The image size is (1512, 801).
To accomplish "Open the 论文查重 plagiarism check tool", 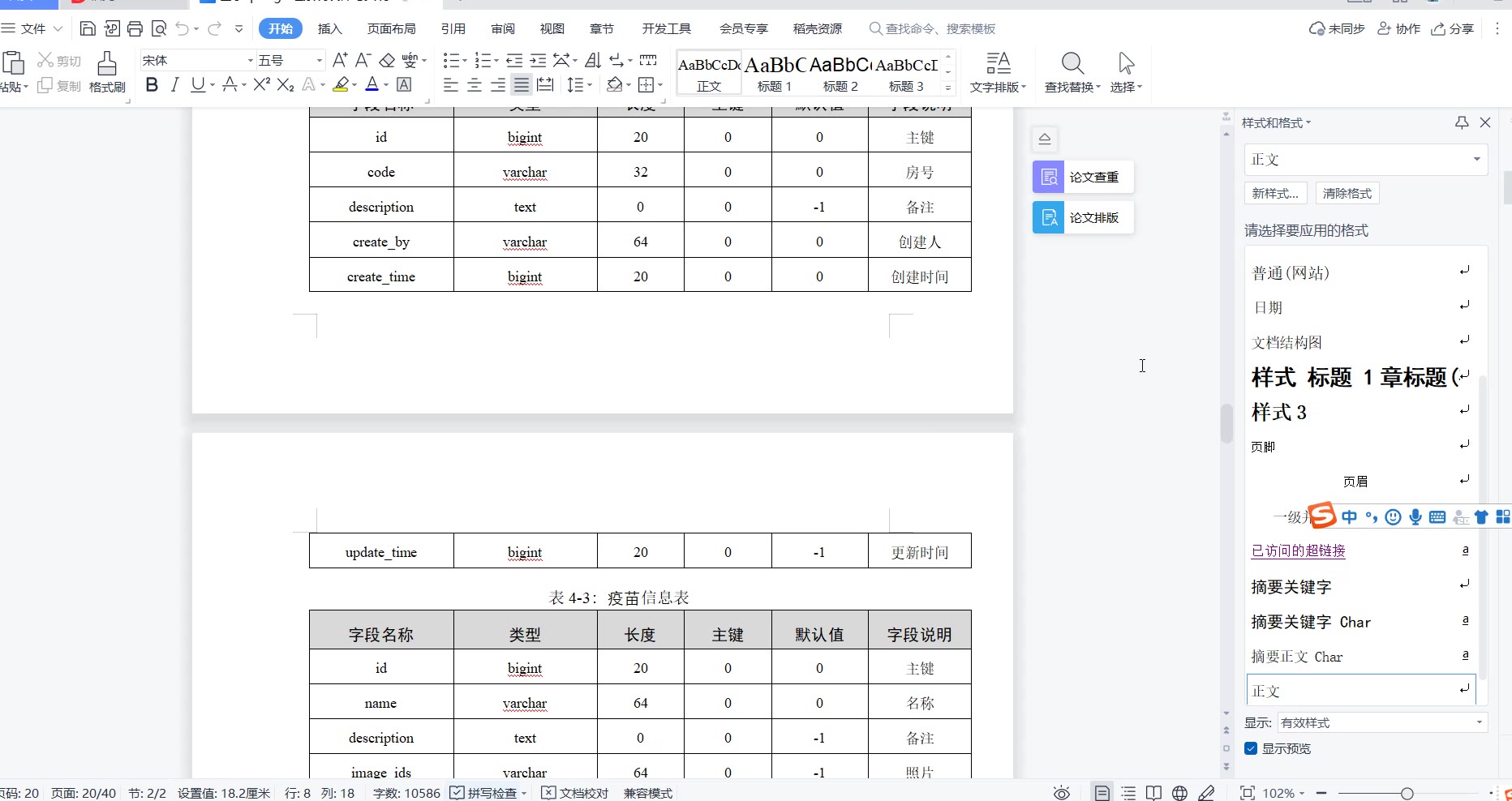I will (x=1082, y=177).
